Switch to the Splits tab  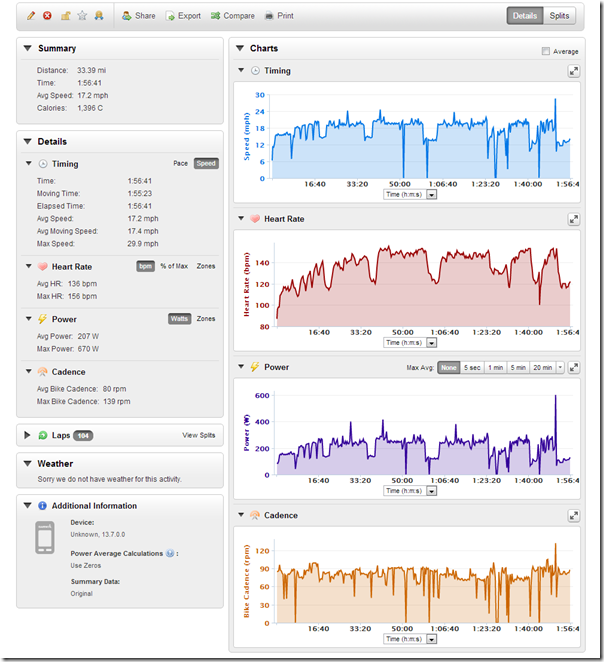tap(561, 16)
